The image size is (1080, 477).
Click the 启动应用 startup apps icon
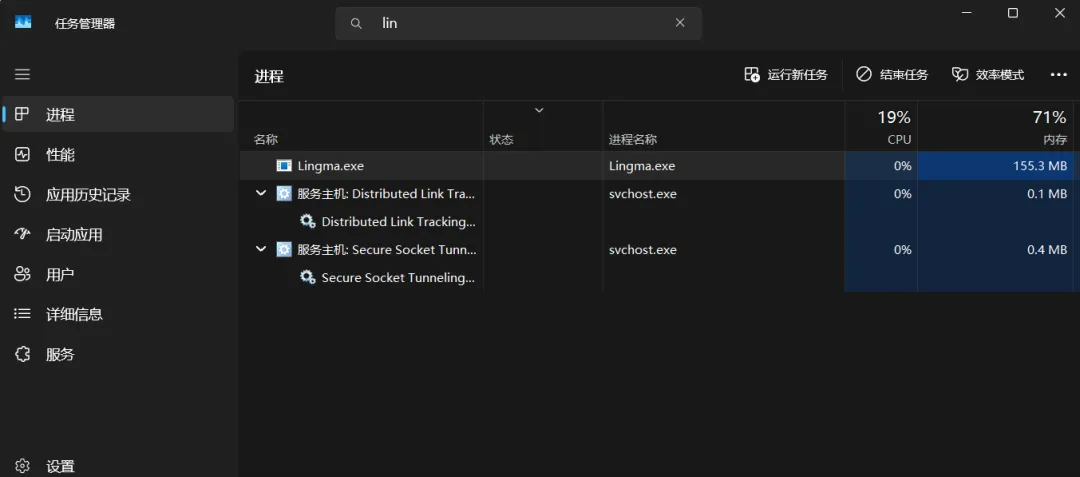click(23, 234)
